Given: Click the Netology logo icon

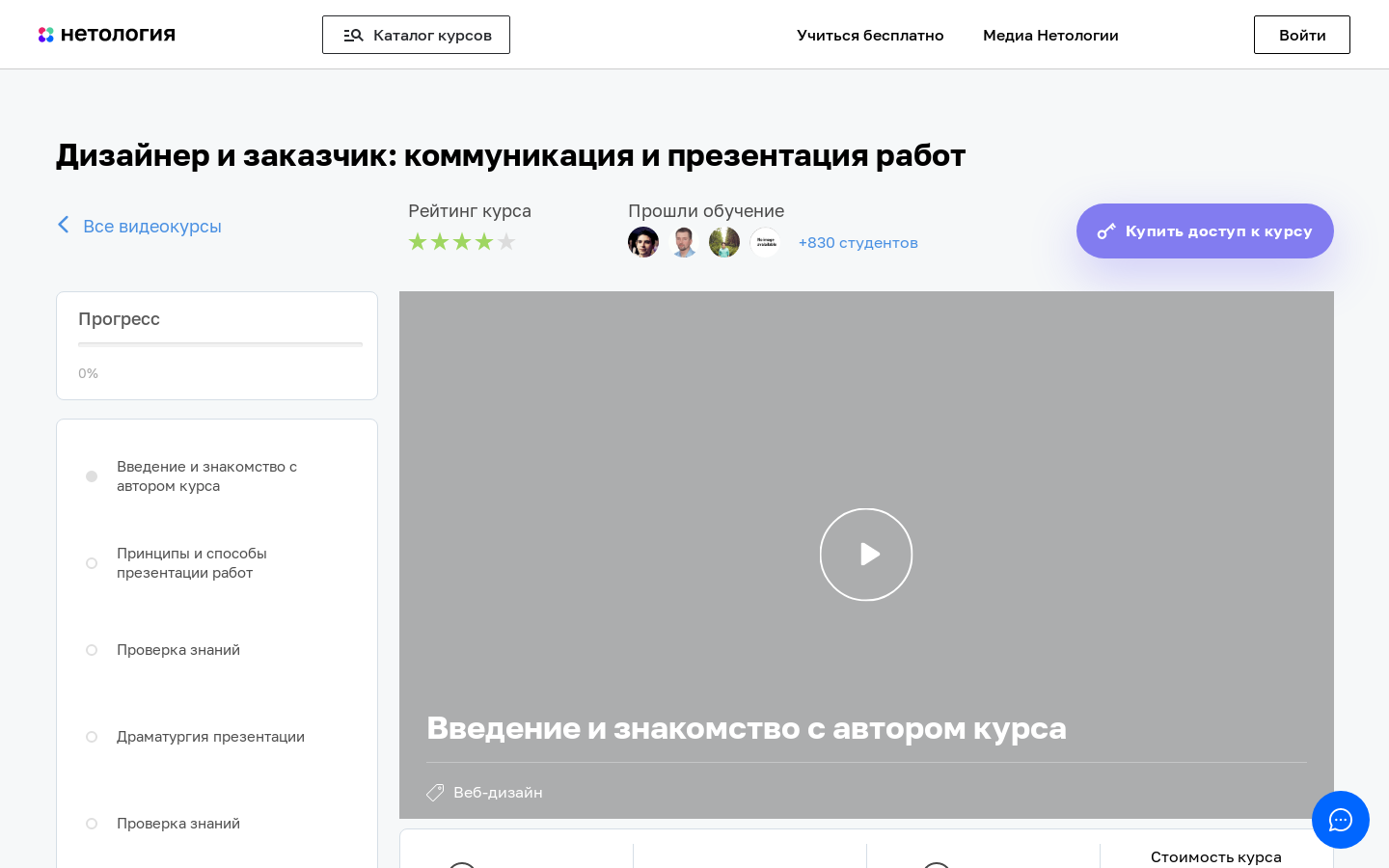Looking at the screenshot, I should pos(46,35).
